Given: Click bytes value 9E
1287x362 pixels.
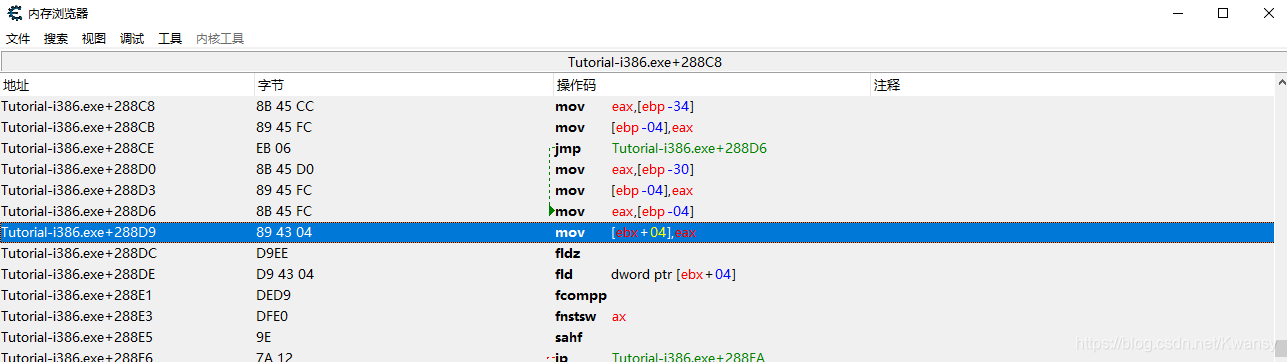Looking at the screenshot, I should (265, 337).
